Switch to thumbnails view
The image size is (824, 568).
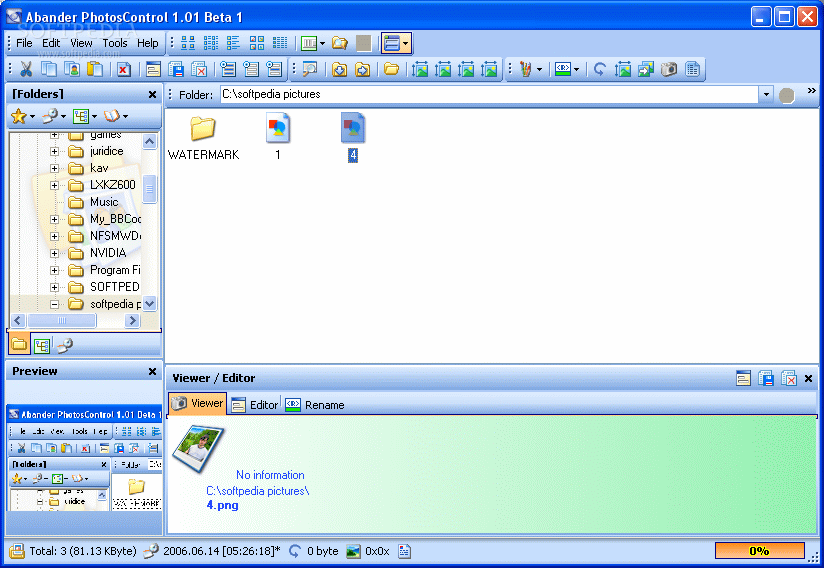click(x=256, y=43)
